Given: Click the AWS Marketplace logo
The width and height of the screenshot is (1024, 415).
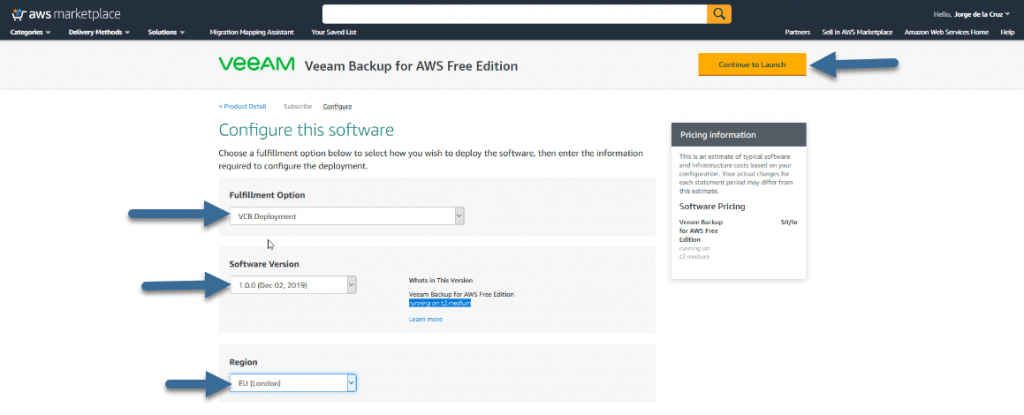Looking at the screenshot, I should pyautogui.click(x=66, y=14).
